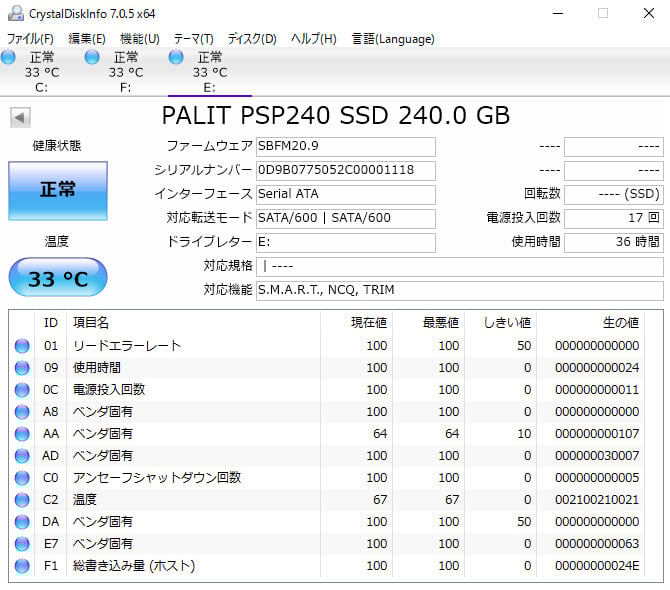670x590 pixels.
Task: Click the 対応規格 standard field
Action: pos(460,267)
